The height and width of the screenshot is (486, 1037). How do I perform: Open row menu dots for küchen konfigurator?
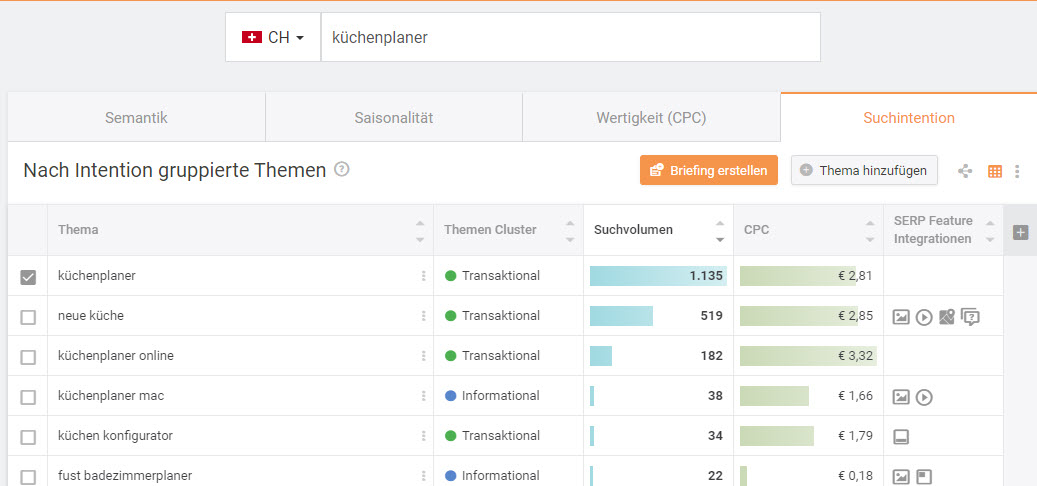click(423, 436)
